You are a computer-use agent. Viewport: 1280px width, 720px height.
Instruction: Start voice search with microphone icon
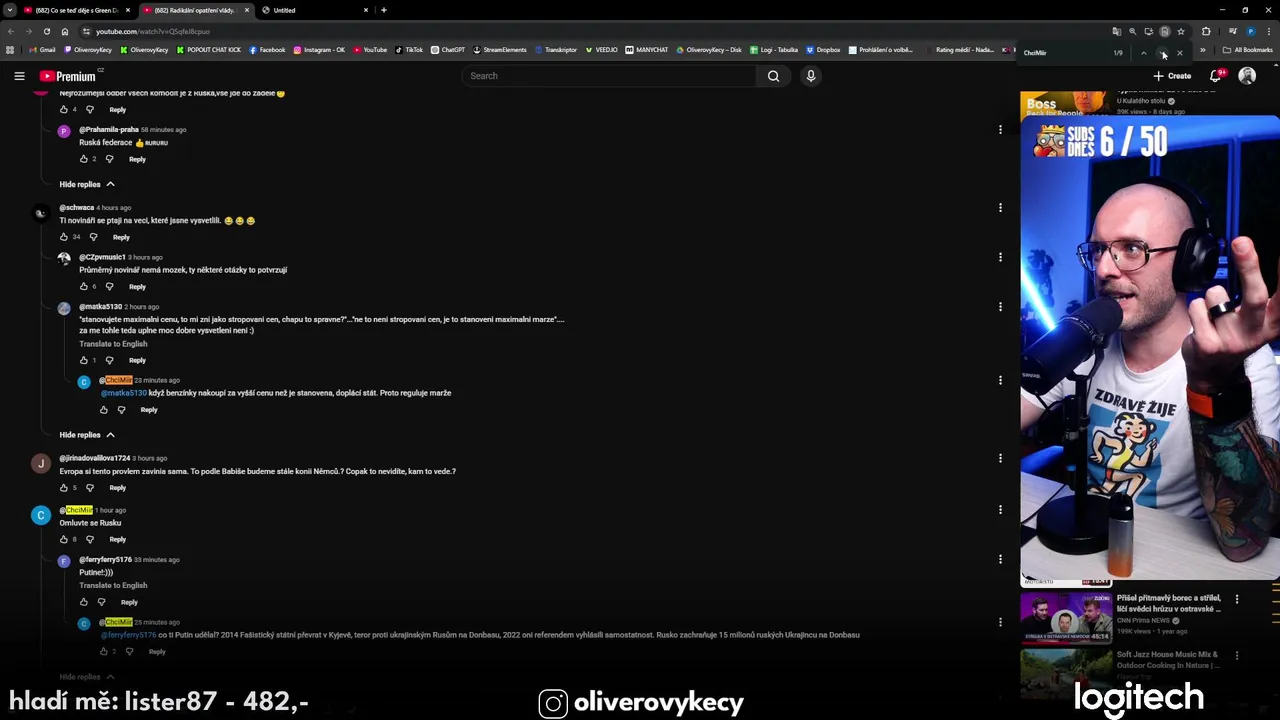(x=811, y=76)
